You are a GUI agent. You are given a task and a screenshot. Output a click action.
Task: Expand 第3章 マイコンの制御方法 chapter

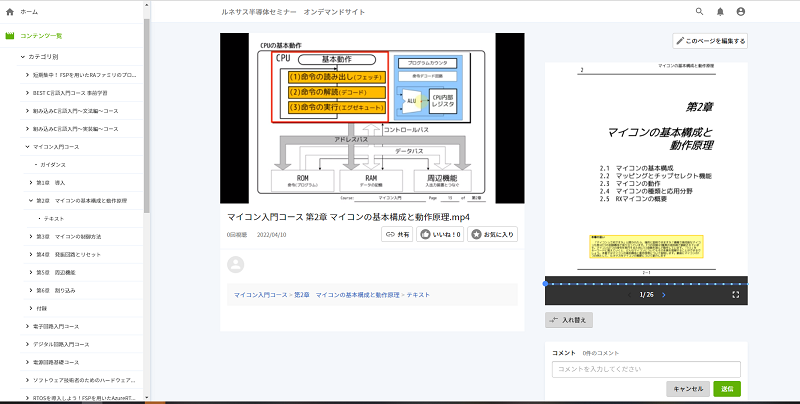click(x=31, y=237)
